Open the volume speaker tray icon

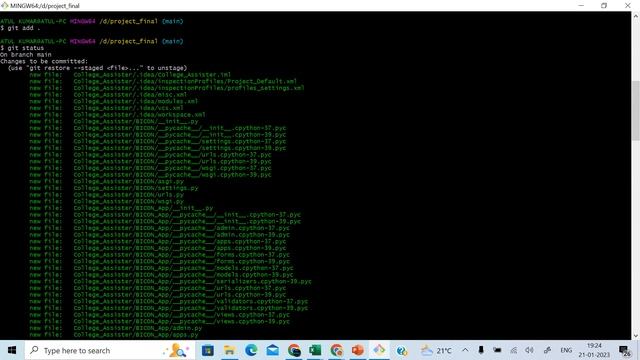coord(529,350)
